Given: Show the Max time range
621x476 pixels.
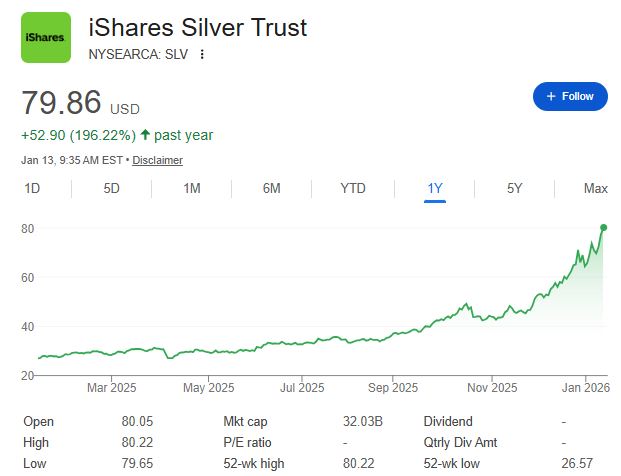Looking at the screenshot, I should [595, 188].
